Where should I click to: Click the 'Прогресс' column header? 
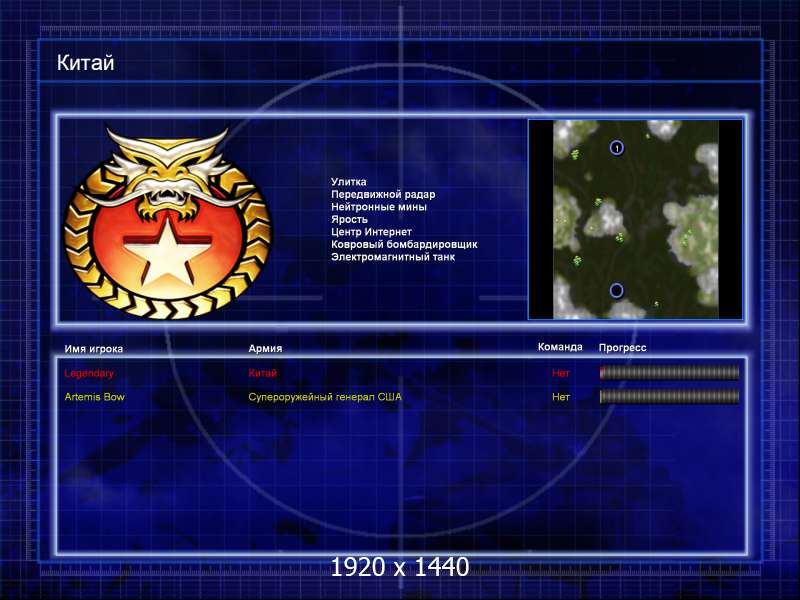tap(622, 348)
